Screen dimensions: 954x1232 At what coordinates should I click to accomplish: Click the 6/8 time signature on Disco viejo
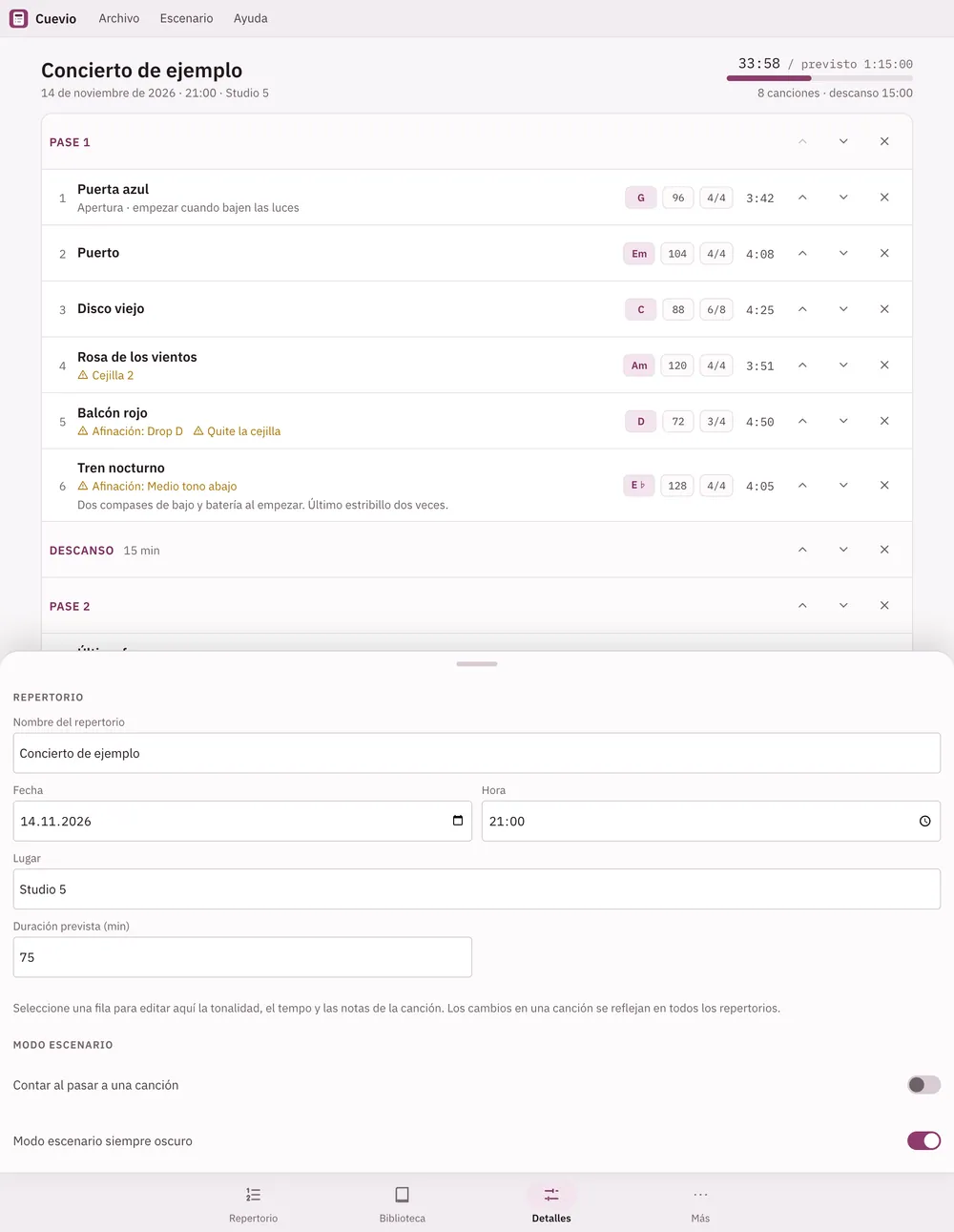point(716,309)
